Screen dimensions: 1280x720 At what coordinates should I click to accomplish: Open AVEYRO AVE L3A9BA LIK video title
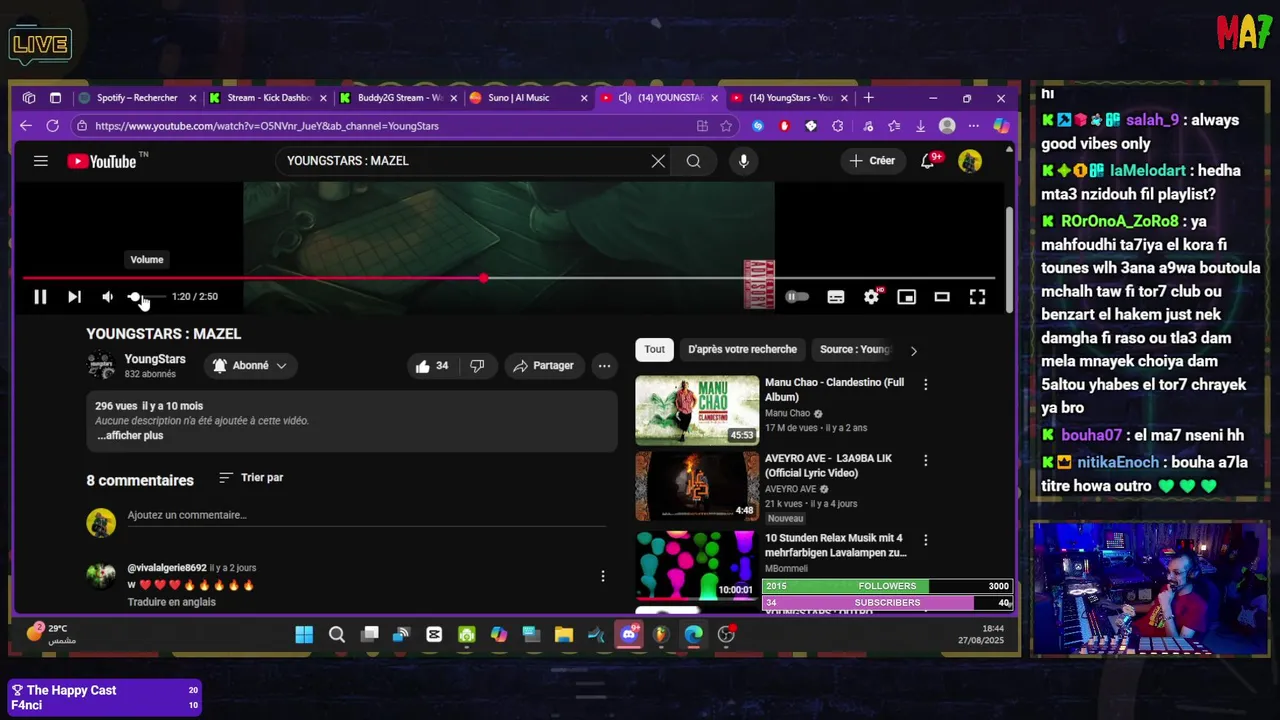click(828, 465)
